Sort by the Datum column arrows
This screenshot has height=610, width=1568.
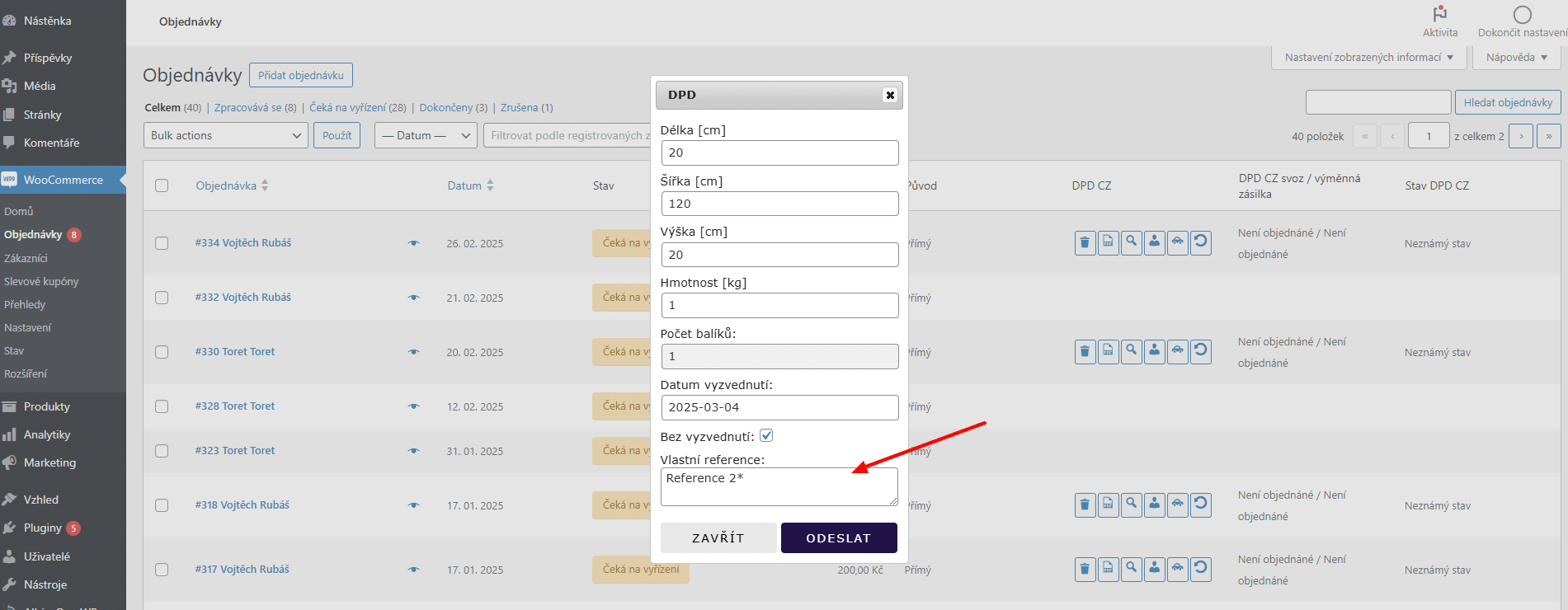pyautogui.click(x=490, y=185)
